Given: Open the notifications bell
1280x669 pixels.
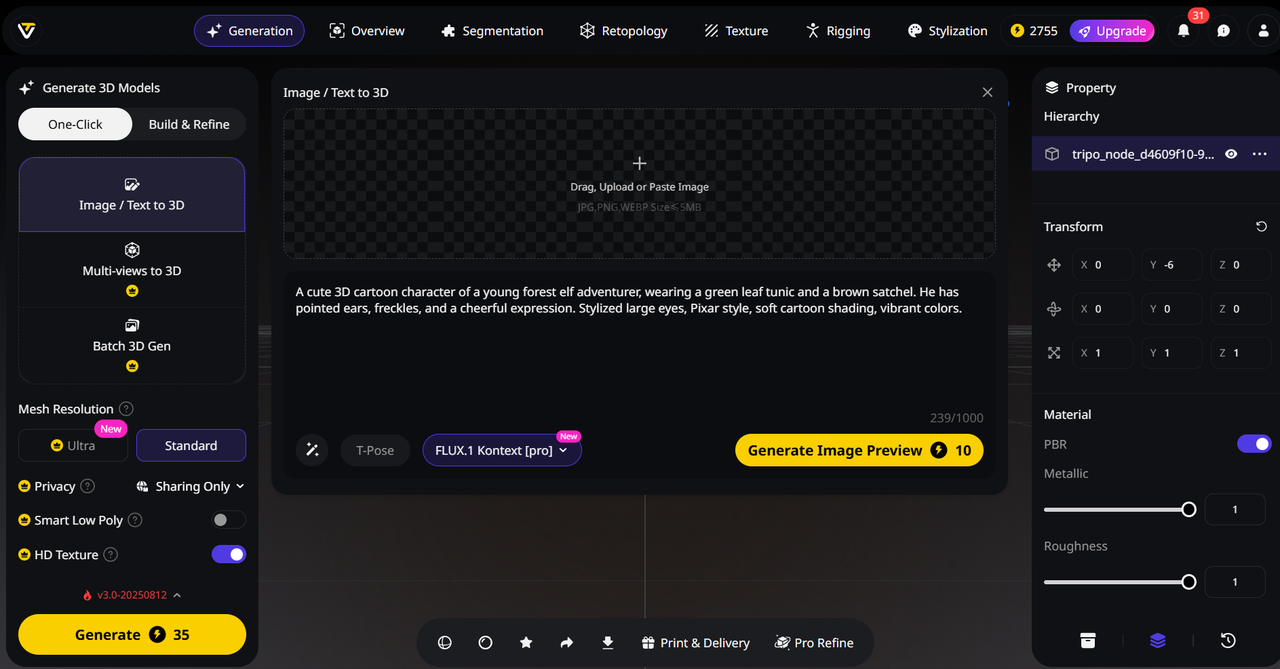Looking at the screenshot, I should point(1183,31).
